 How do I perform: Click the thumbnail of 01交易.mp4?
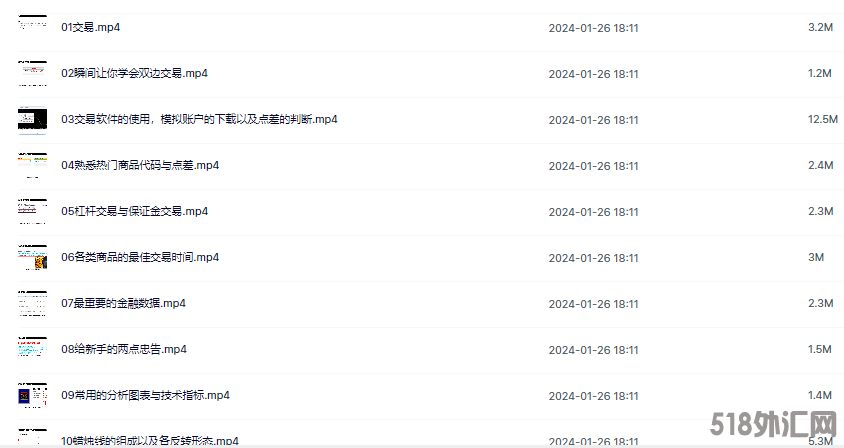coord(32,27)
